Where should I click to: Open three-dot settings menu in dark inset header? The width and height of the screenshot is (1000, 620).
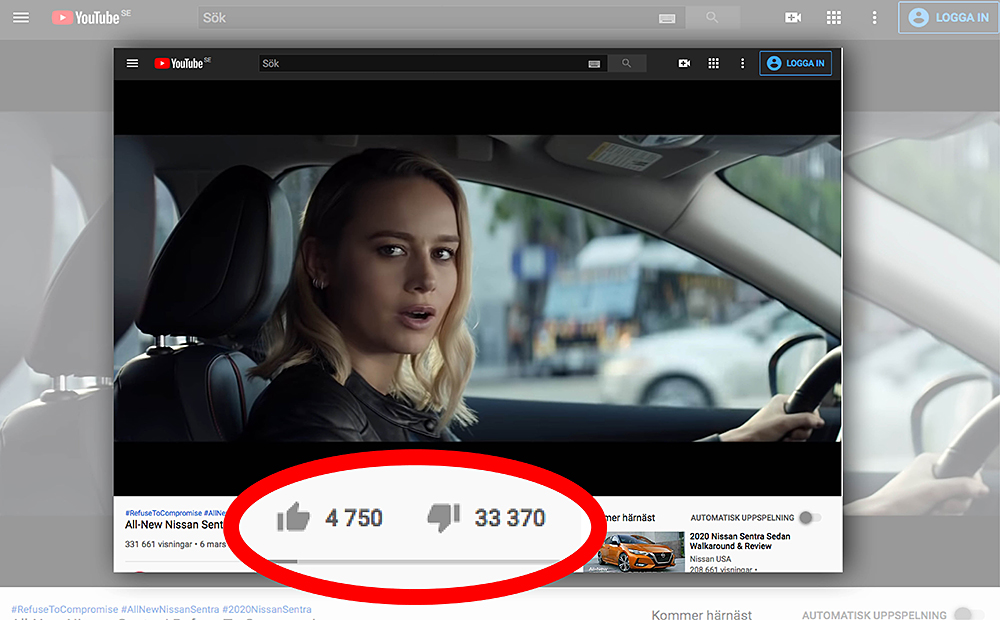coord(742,63)
